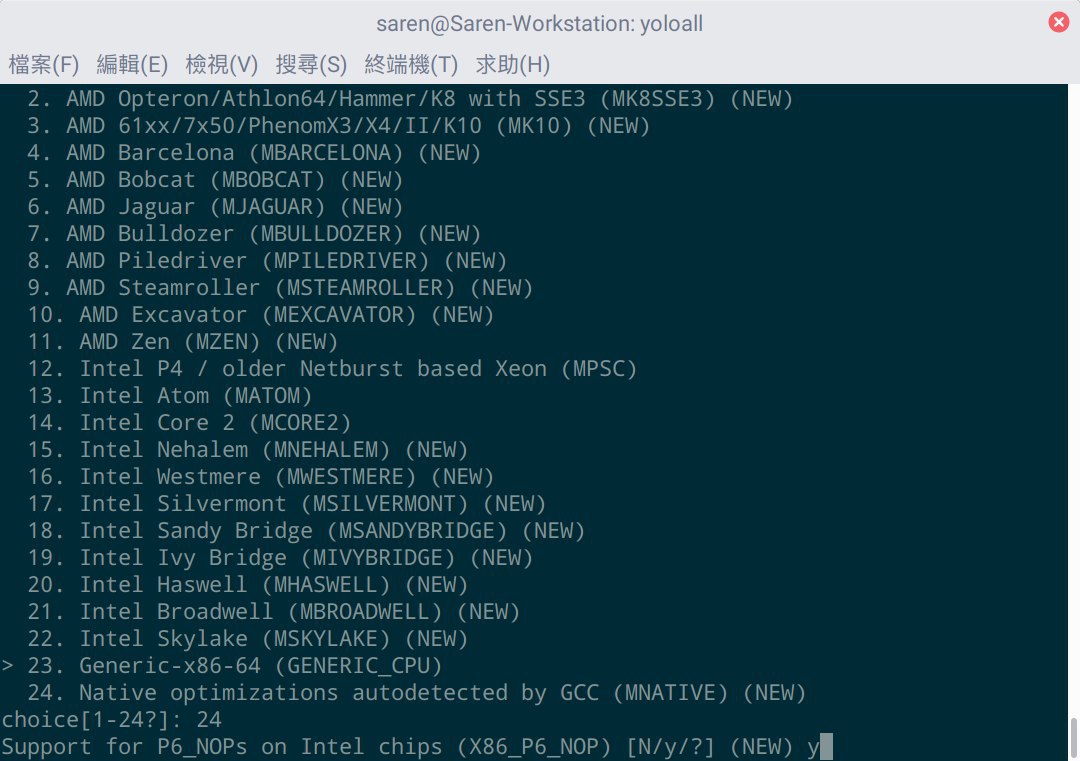
Task: Open the 搜尋(S) menu
Action: click(311, 65)
